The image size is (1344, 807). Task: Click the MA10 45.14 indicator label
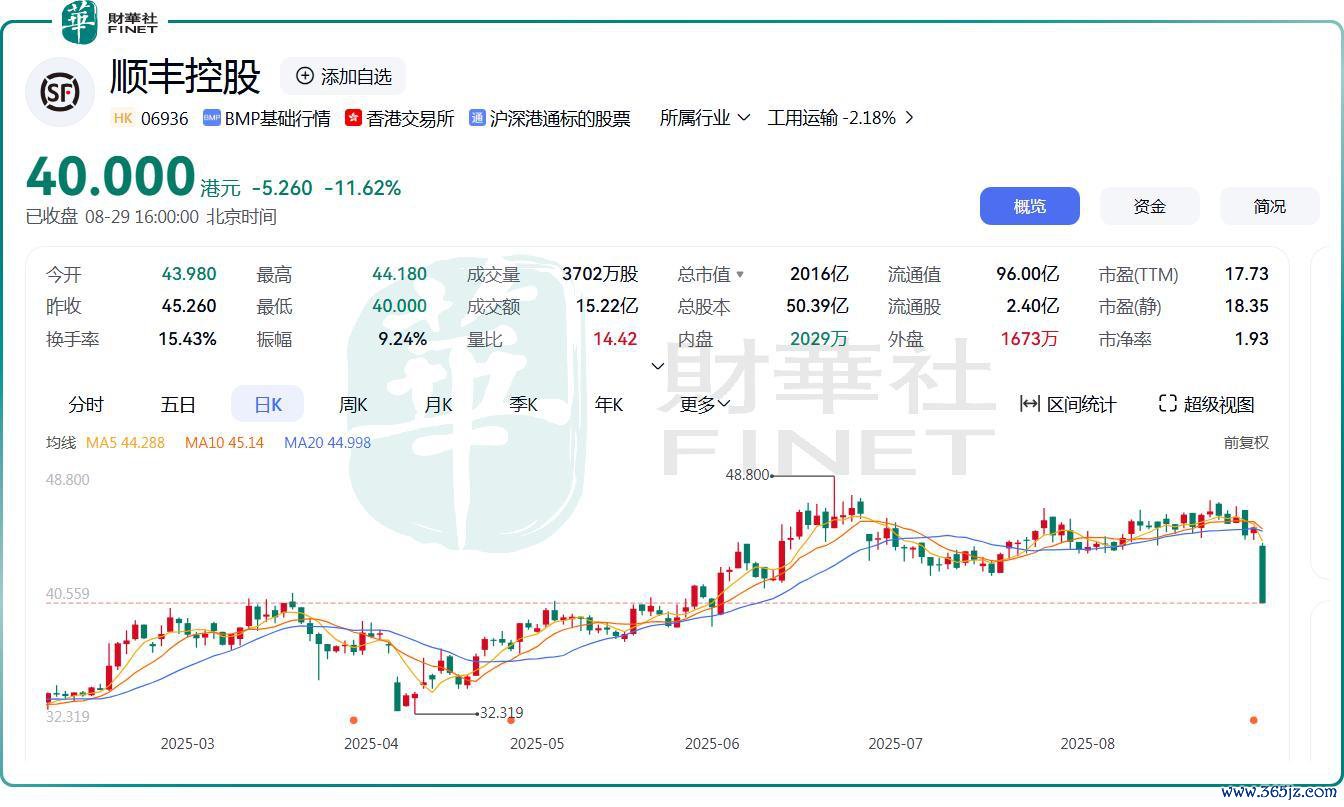coord(224,442)
